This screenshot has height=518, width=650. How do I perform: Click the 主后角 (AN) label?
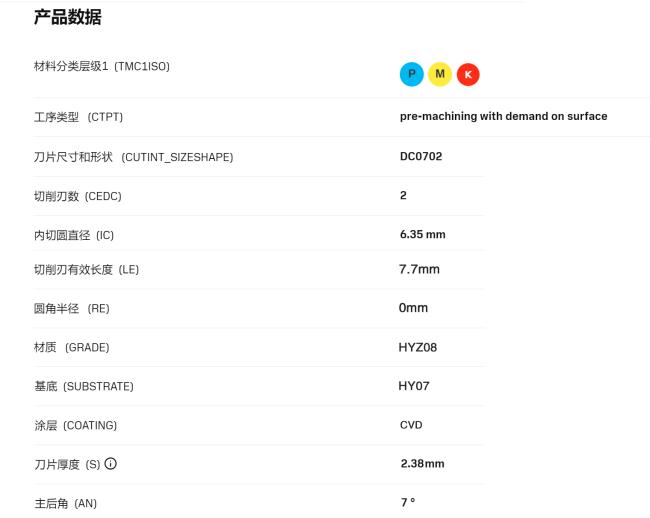[x=65, y=503]
